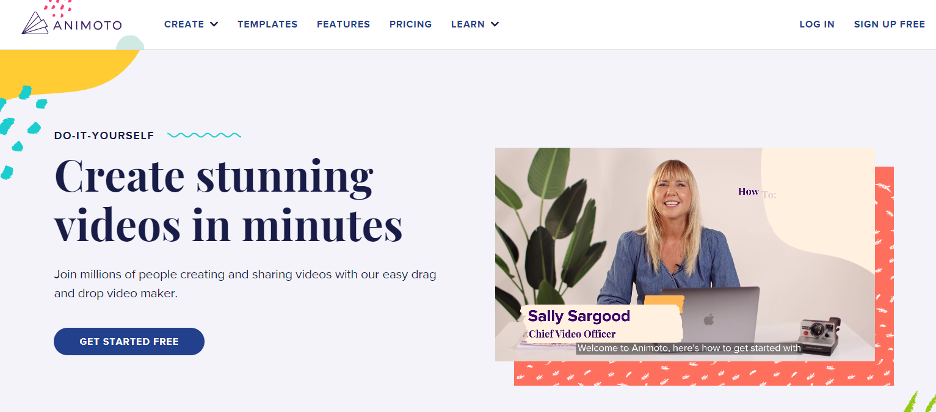
Task: Click the Sally Sargood video preview
Action: tap(685, 254)
